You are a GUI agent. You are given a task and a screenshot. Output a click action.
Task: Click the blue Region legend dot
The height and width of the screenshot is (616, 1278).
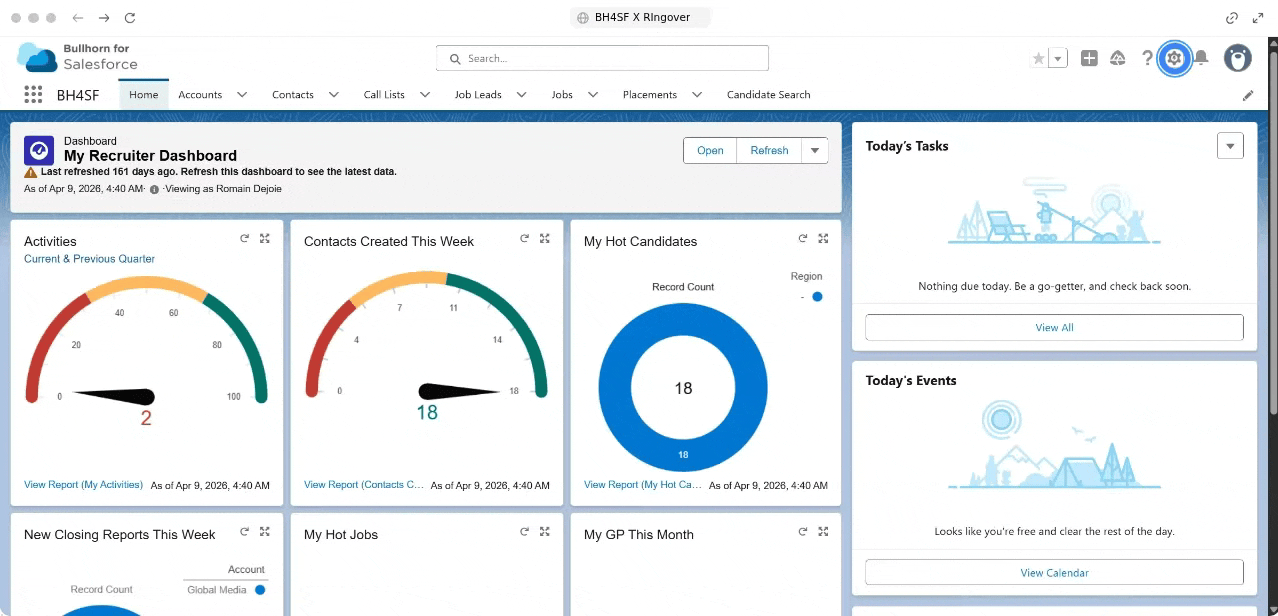pyautogui.click(x=817, y=297)
